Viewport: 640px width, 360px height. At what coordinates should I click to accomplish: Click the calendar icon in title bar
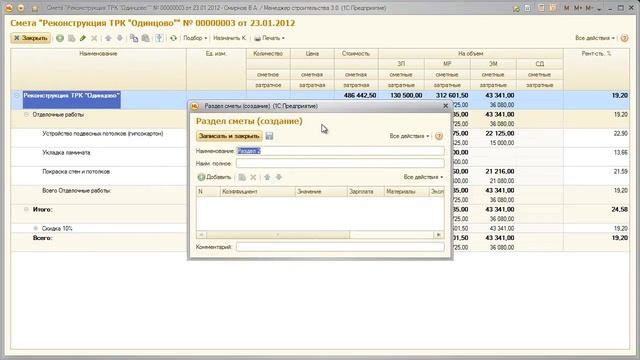(553, 8)
